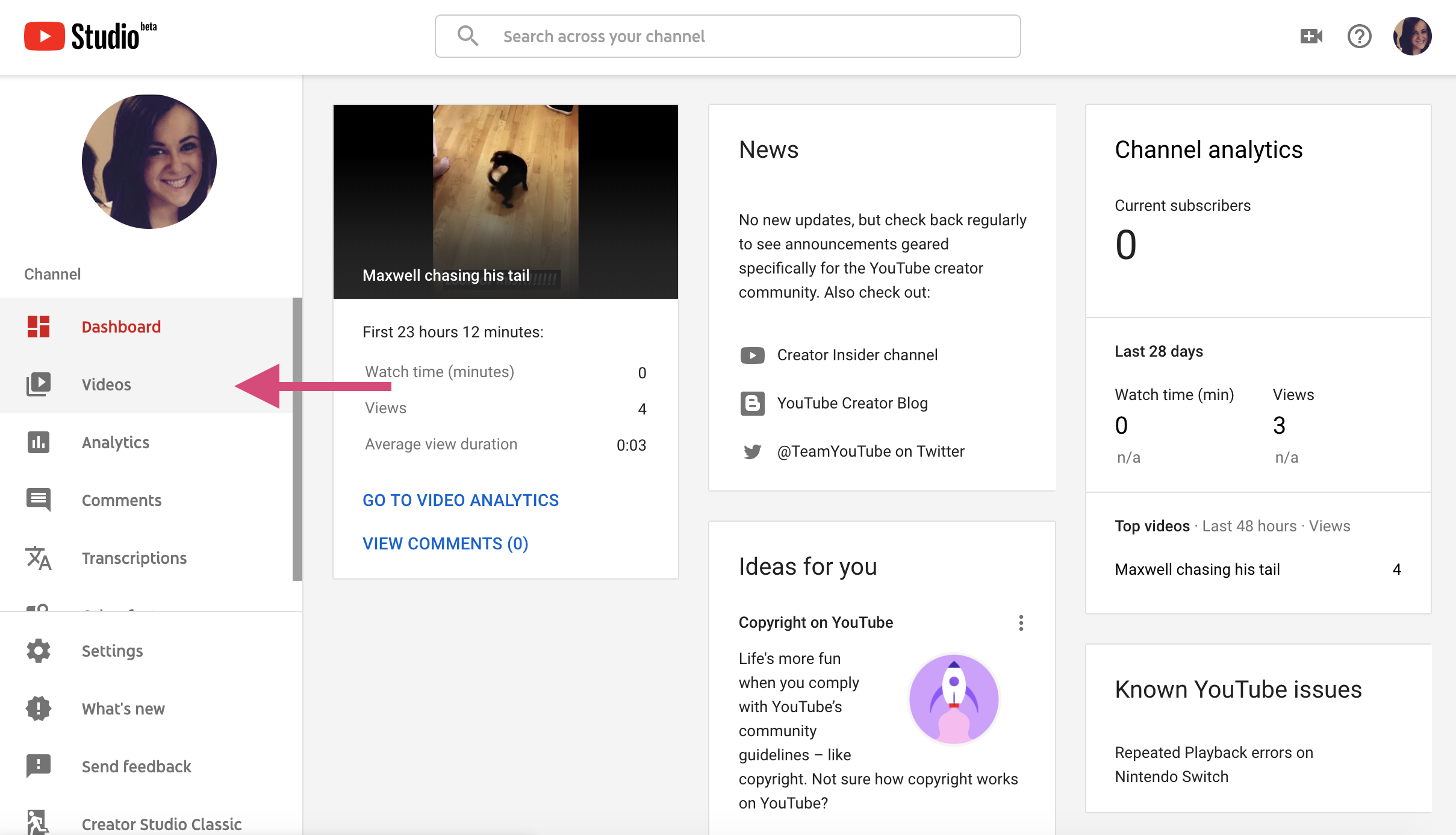Click the Known YouTube issues heading
This screenshot has width=1456, height=835.
tap(1238, 689)
